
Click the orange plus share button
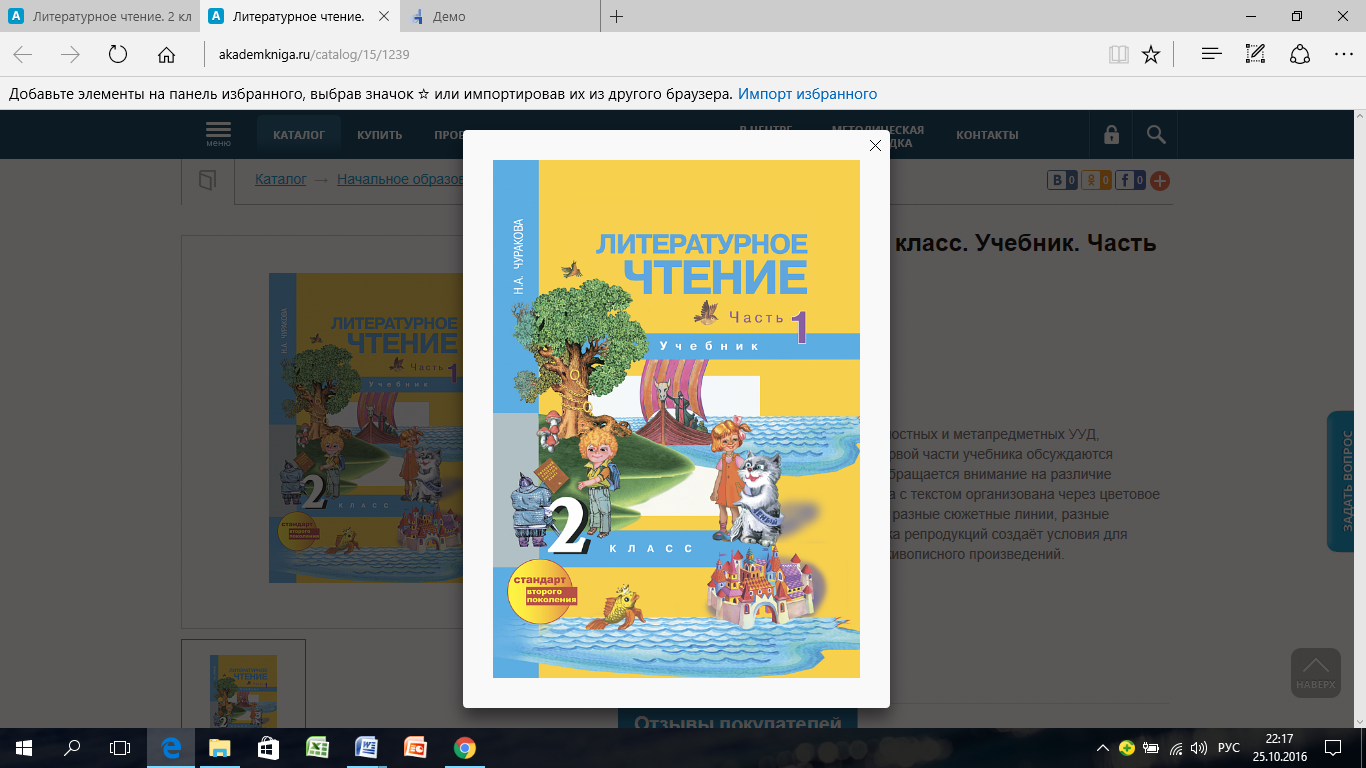[x=1160, y=181]
